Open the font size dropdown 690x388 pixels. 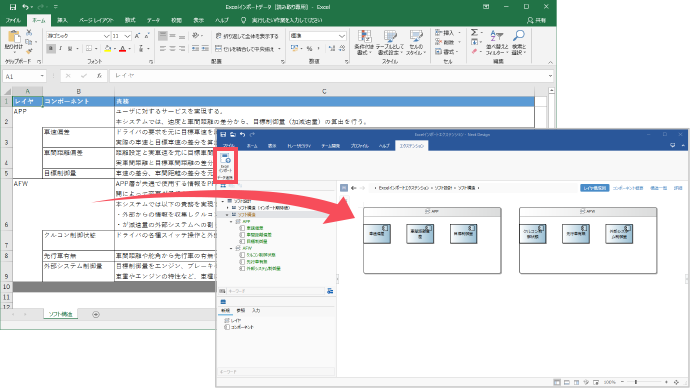(127, 36)
